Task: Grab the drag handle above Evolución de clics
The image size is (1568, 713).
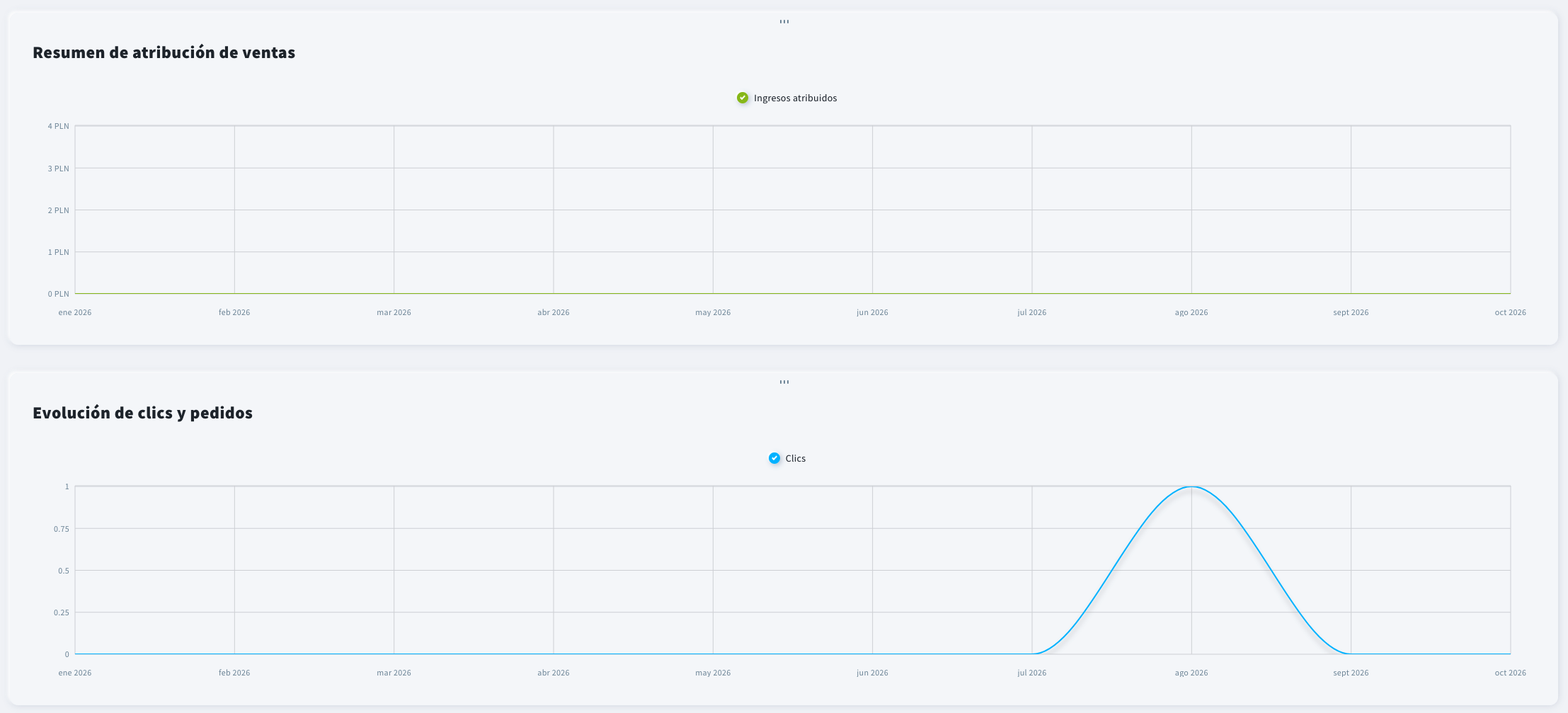Action: coord(784,382)
